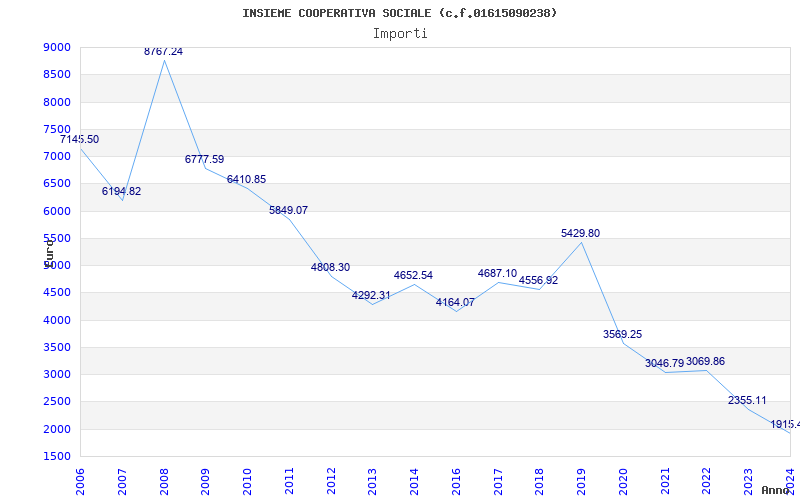
Task: Click the 2012 x-axis year label
Action: coord(331,482)
